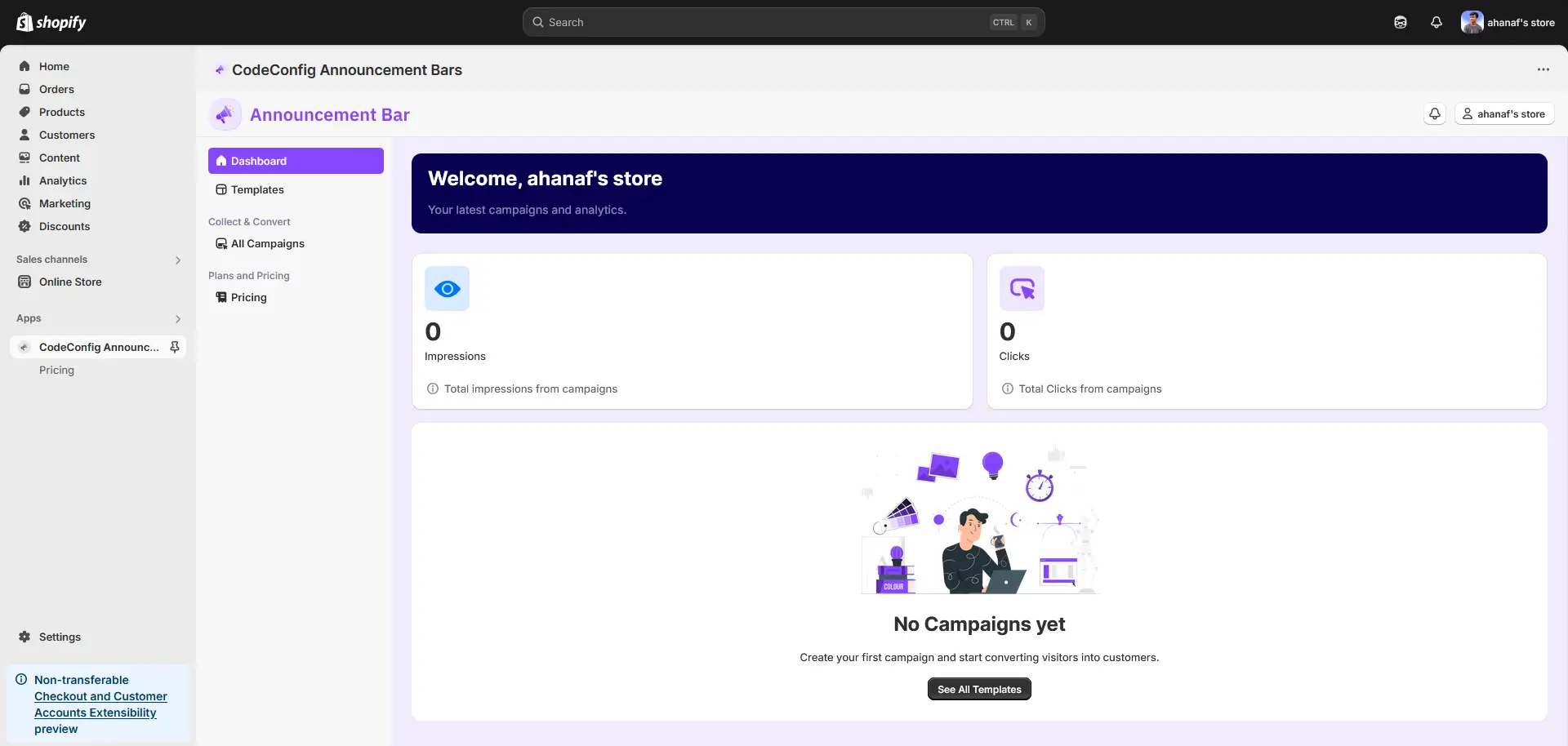The height and width of the screenshot is (746, 1568).
Task: Go to Discounts in sidebar
Action: pyautogui.click(x=98, y=226)
